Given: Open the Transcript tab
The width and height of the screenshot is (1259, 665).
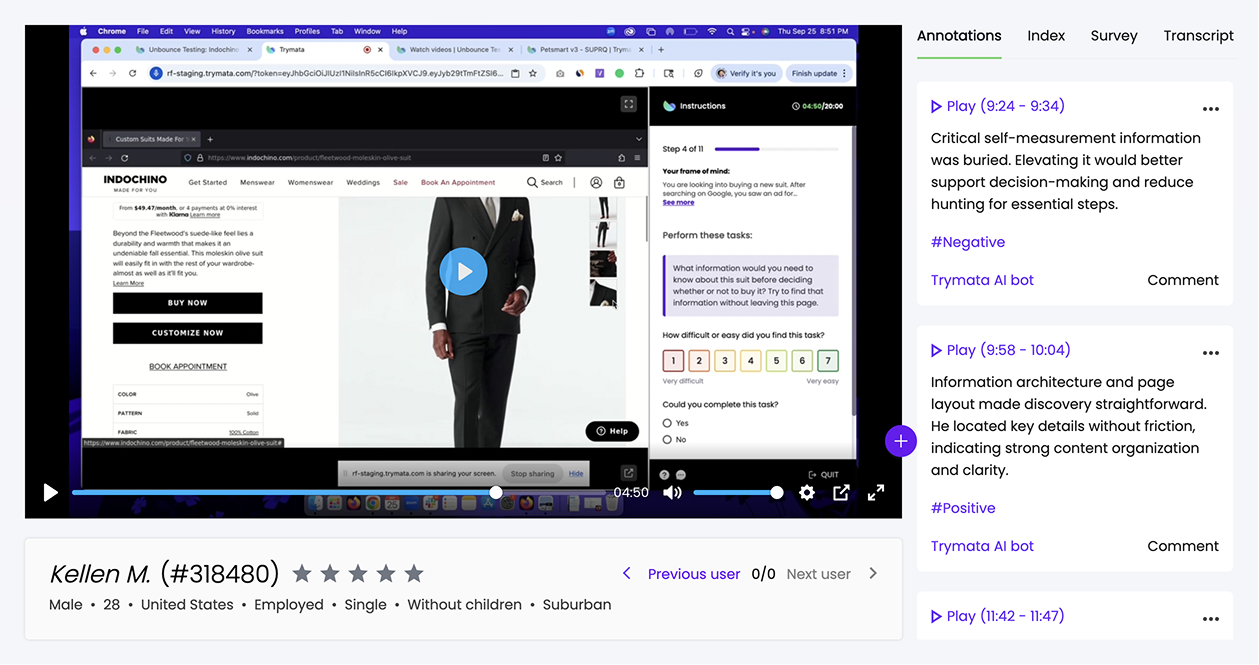Looking at the screenshot, I should 1198,36.
